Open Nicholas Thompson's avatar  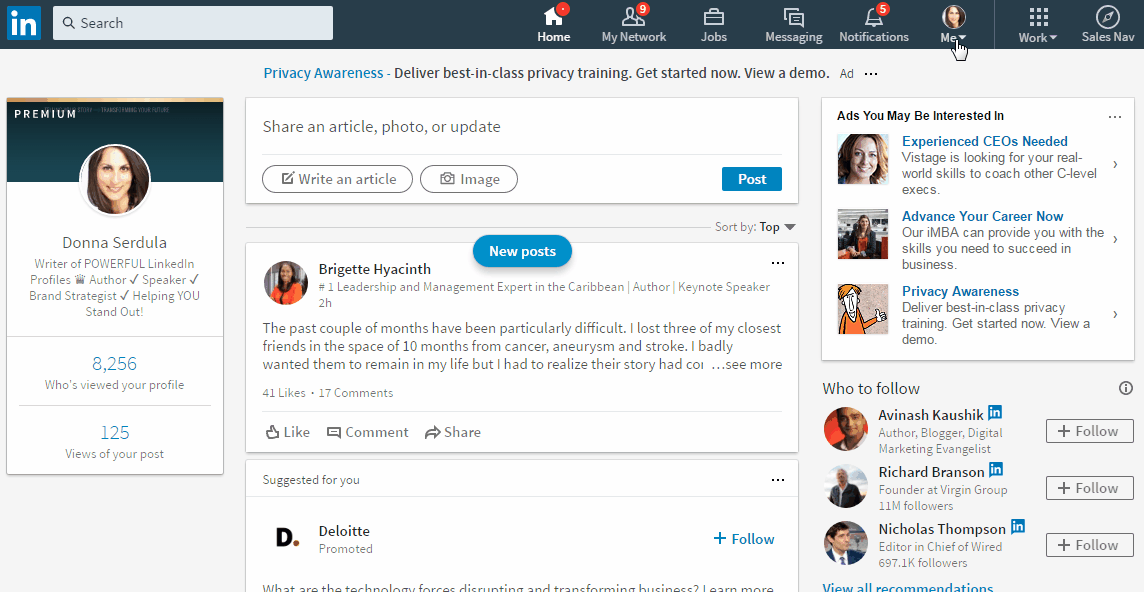click(x=846, y=543)
